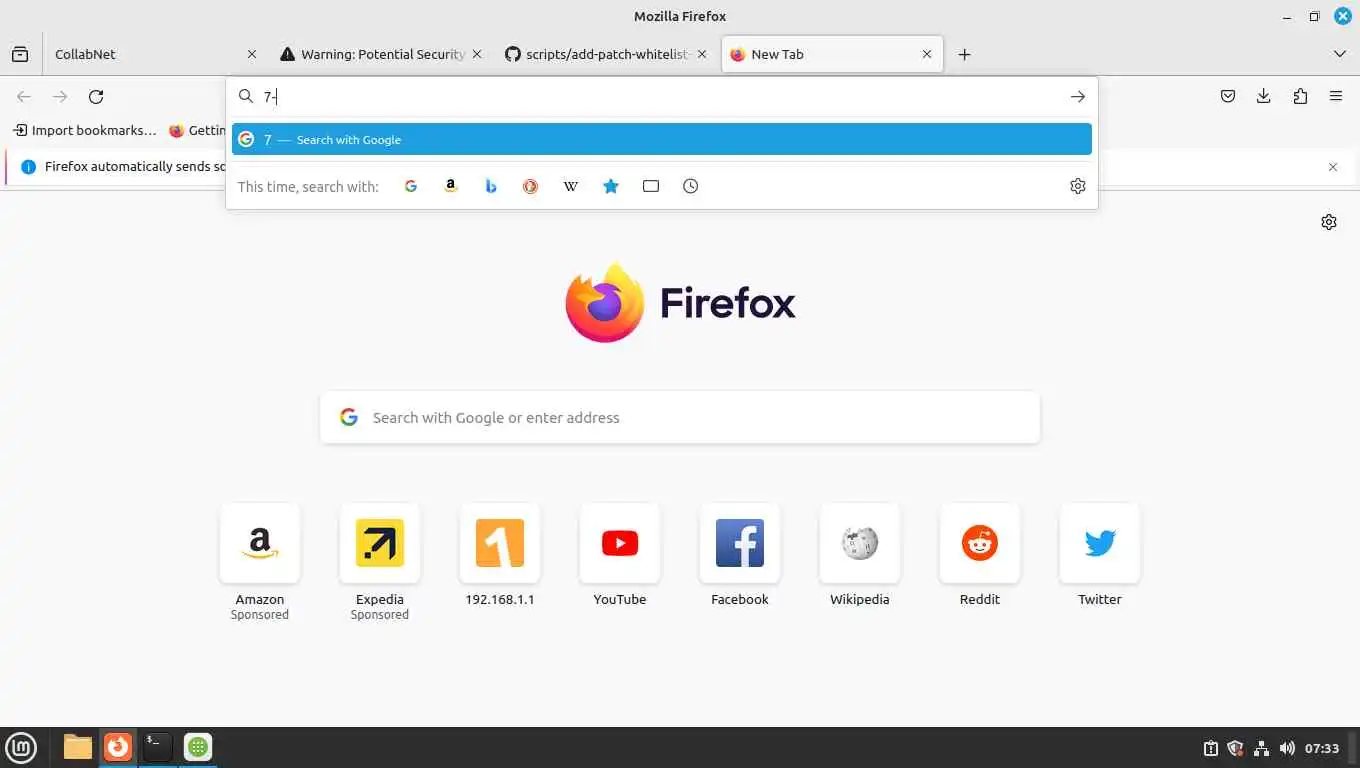Open search settings gear in dropdown
Image resolution: width=1360 pixels, height=768 pixels.
coord(1078,186)
